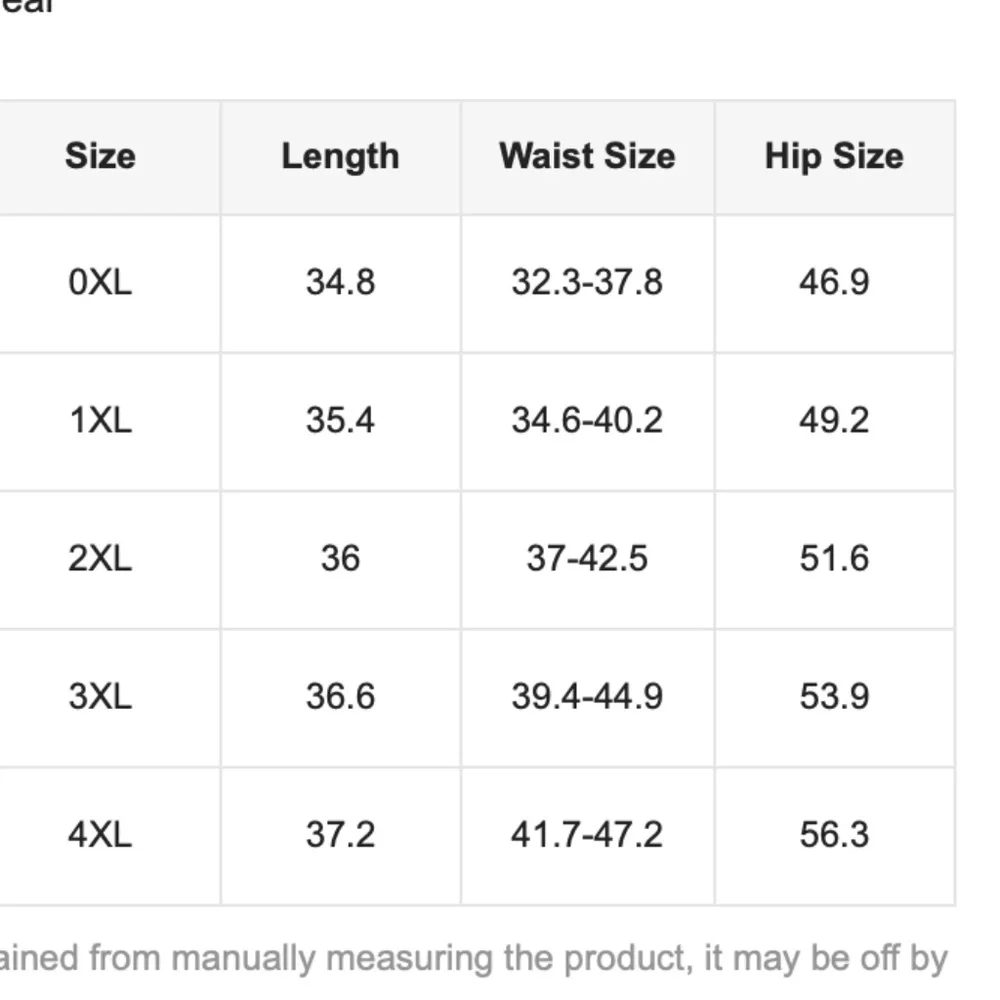Click the Length column header
The width and height of the screenshot is (1000, 1000).
point(340,157)
